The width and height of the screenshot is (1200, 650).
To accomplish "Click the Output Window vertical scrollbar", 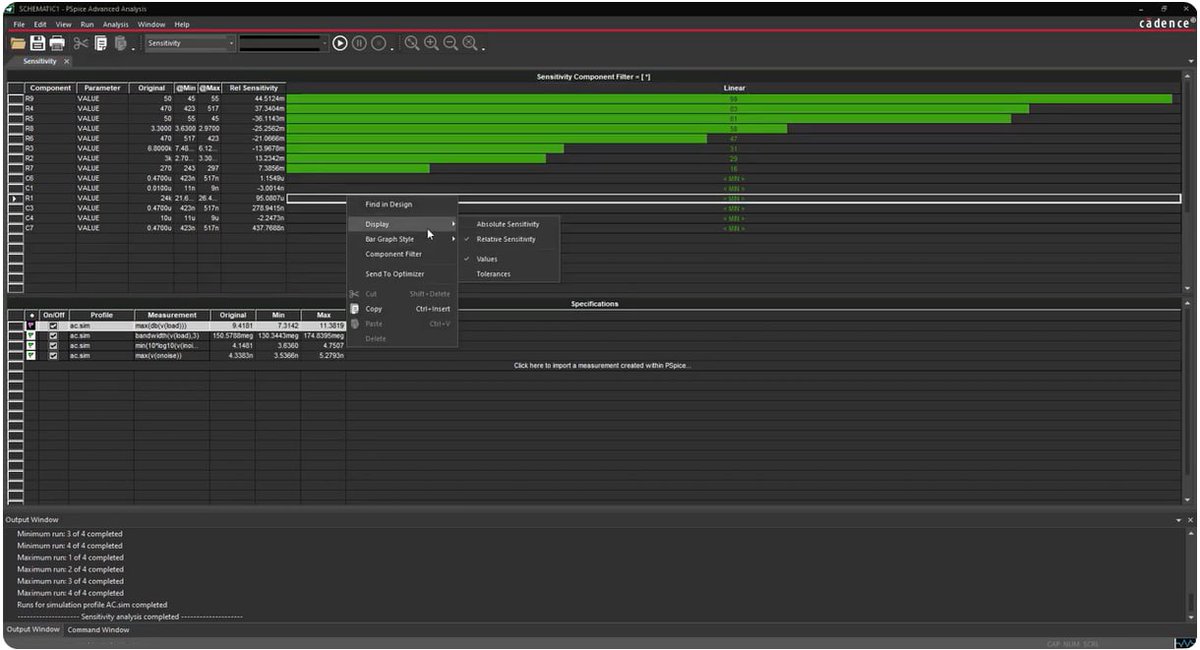I will point(1189,575).
